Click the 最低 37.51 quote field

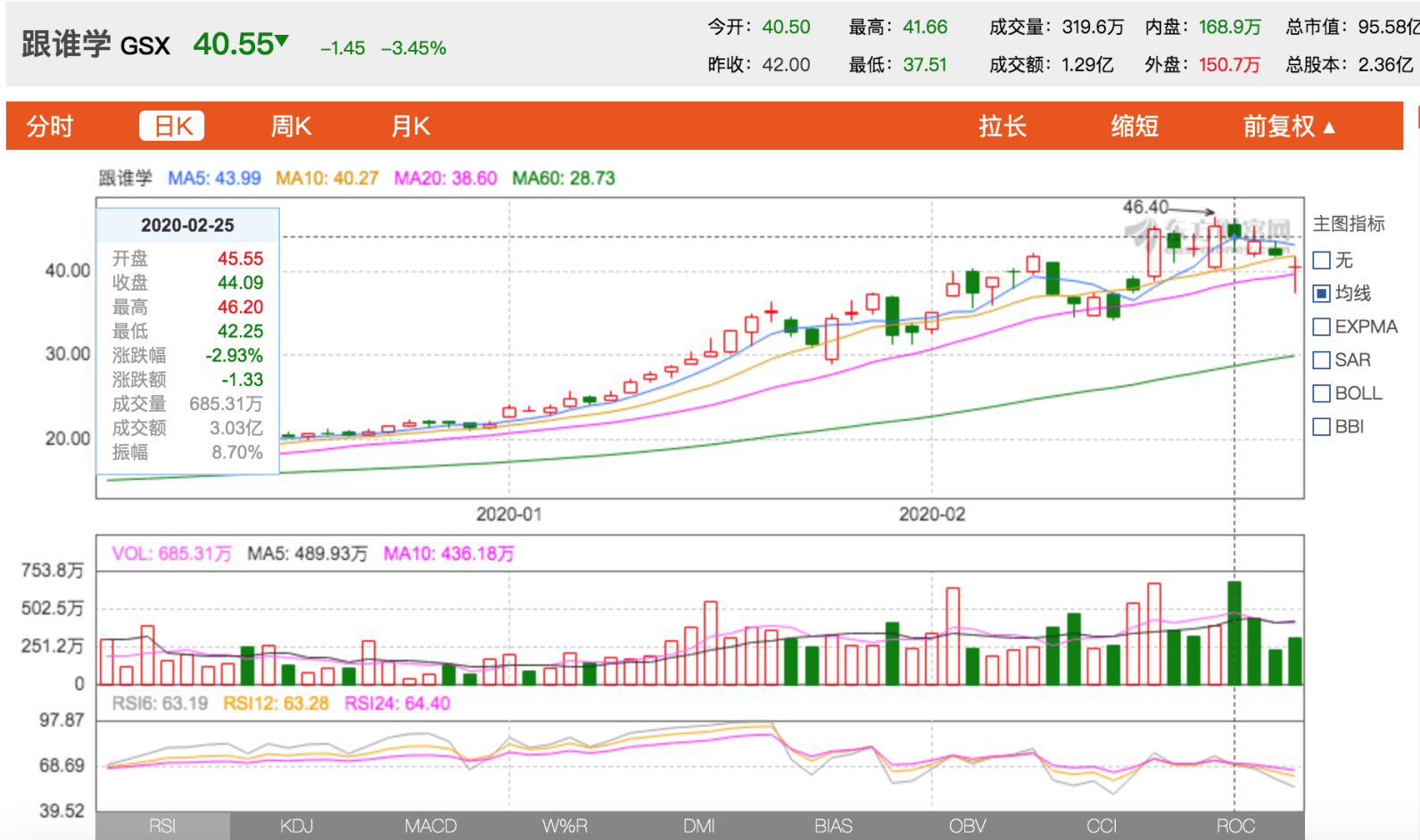coord(898,65)
